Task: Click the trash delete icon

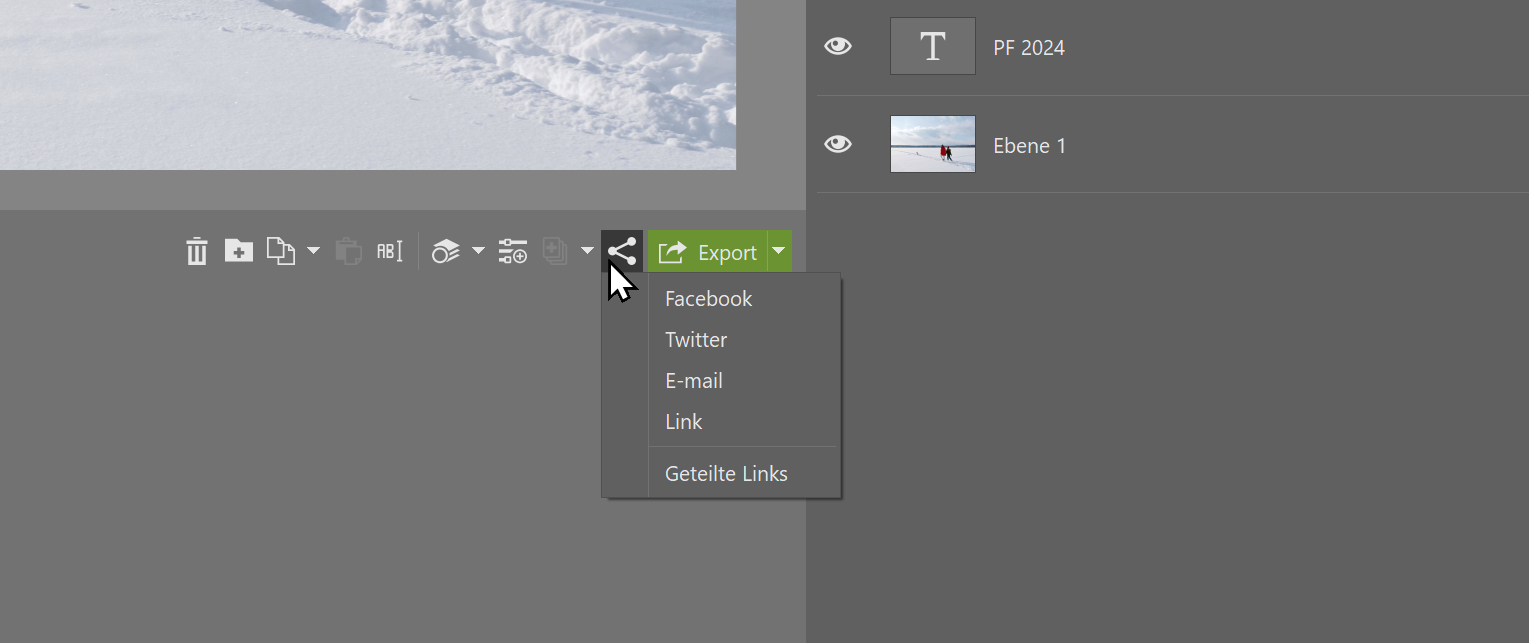Action: [196, 252]
